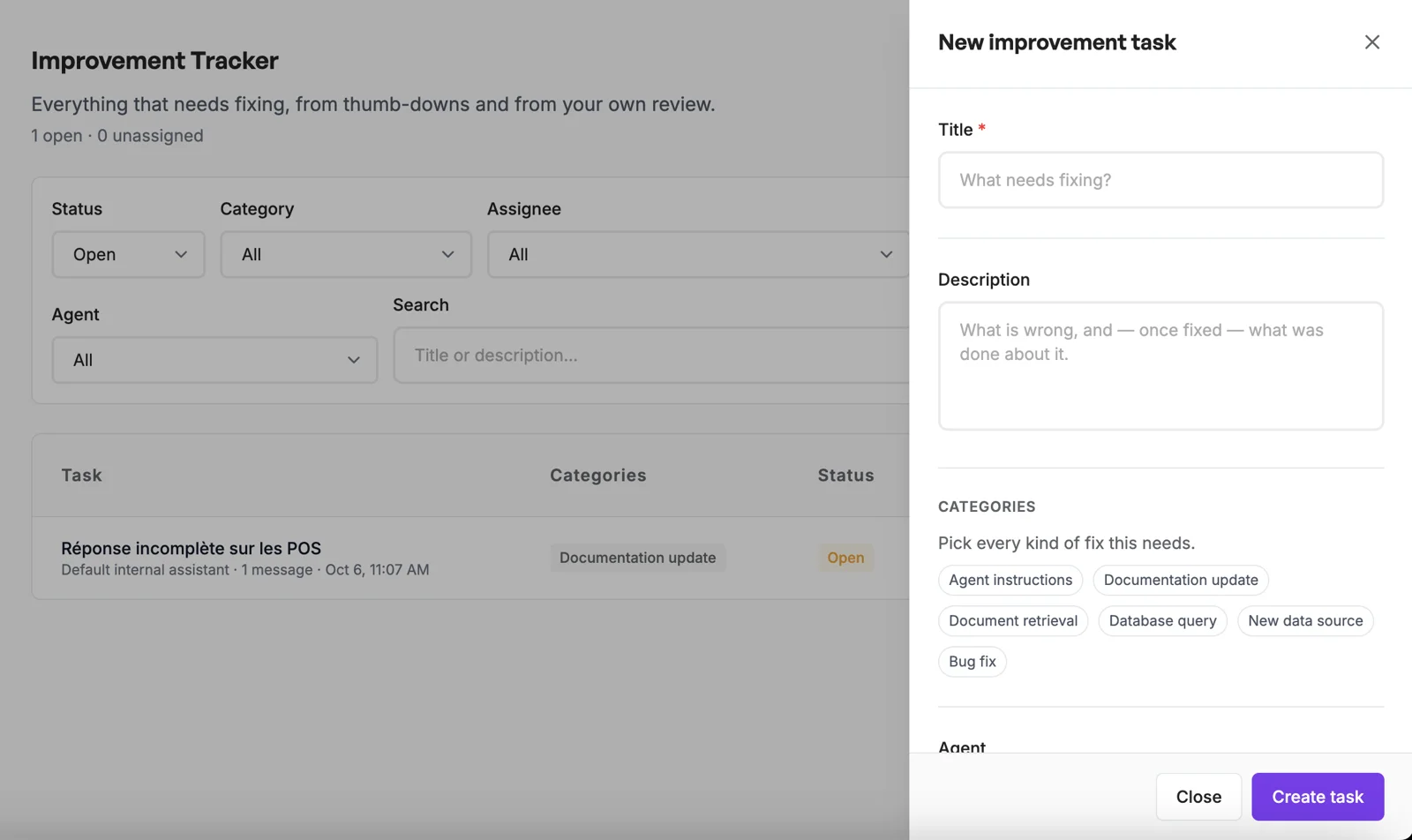Viewport: 1412px width, 840px height.
Task: Toggle the Documentation update chip in Categories section
Action: pos(1181,580)
